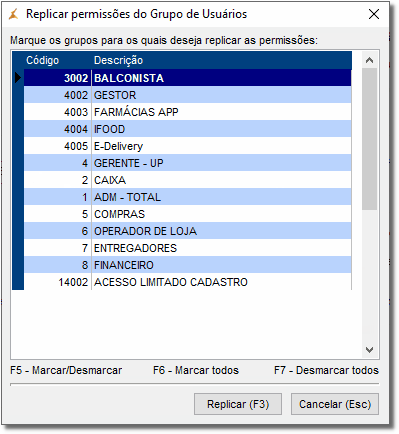The width and height of the screenshot is (399, 434).
Task: Click the current-row arrow indicator beside BALCONISTA
Action: (x=18, y=78)
